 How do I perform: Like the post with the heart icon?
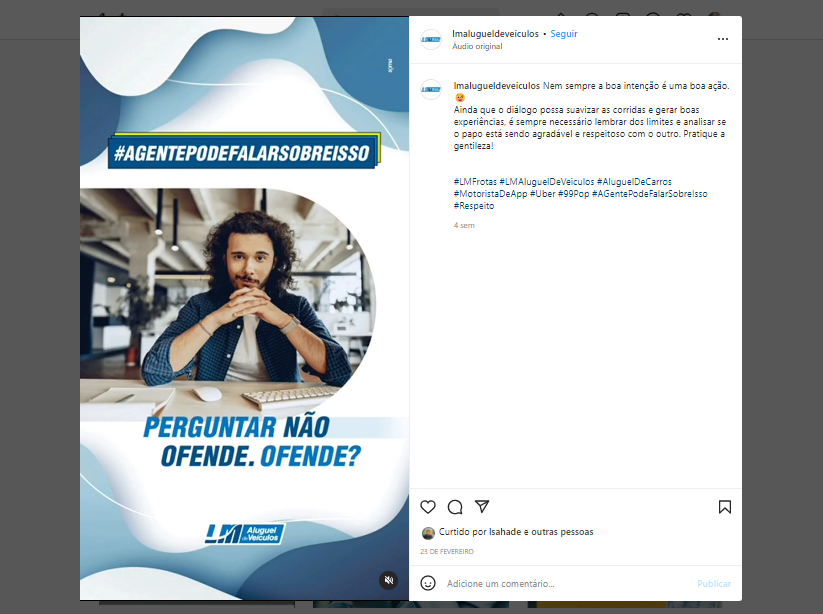pos(428,507)
